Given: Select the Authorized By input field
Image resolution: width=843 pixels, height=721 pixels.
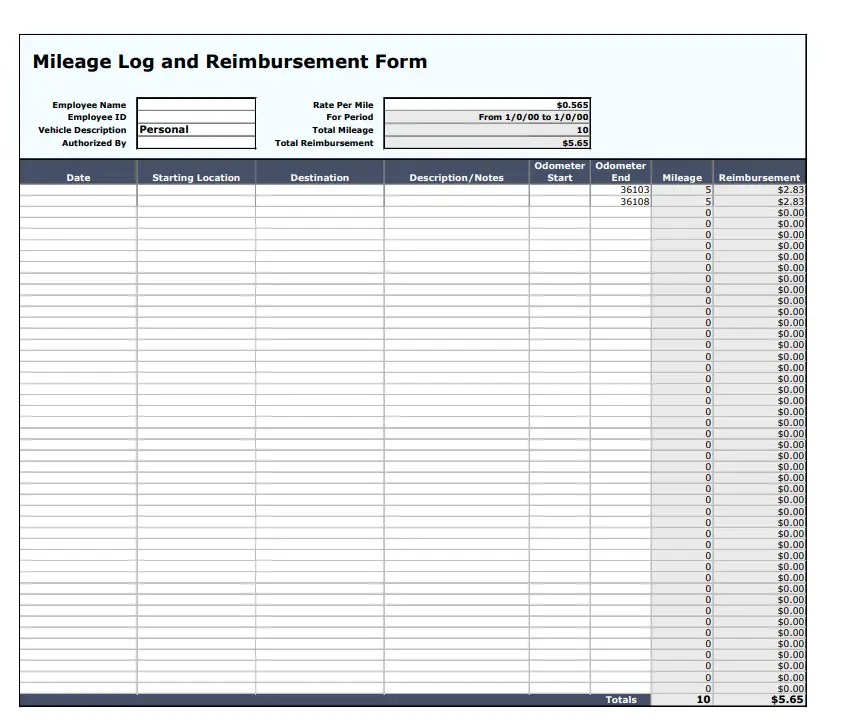Looking at the screenshot, I should pyautogui.click(x=196, y=142).
